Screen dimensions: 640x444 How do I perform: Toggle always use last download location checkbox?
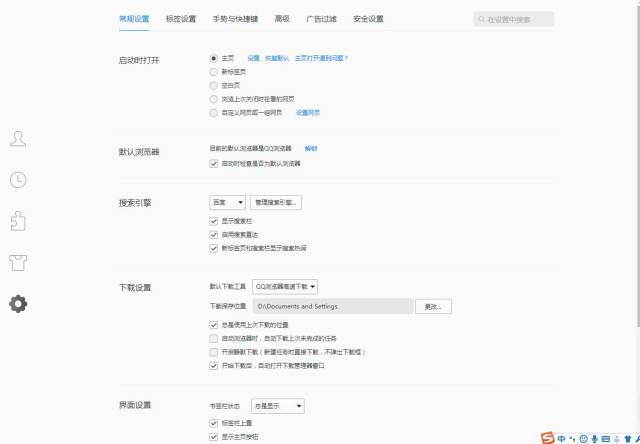(213, 325)
